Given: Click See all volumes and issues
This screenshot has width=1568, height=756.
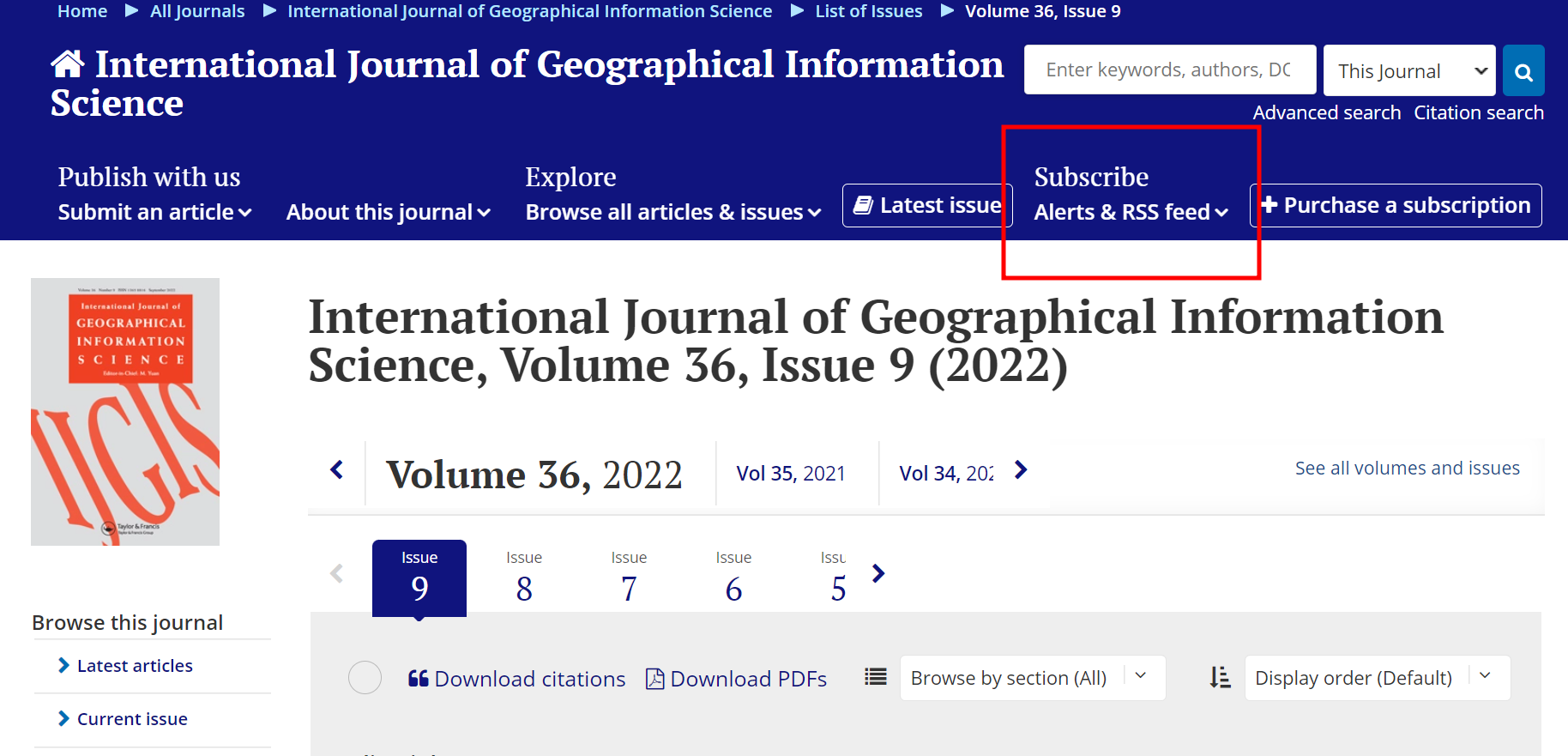Looking at the screenshot, I should 1408,469.
